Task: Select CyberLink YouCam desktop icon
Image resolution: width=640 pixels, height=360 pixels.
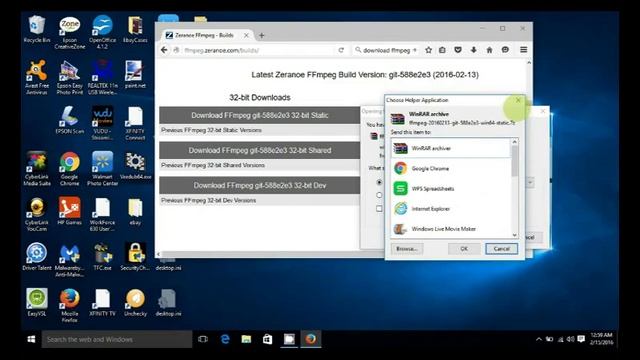Action: coord(37,214)
